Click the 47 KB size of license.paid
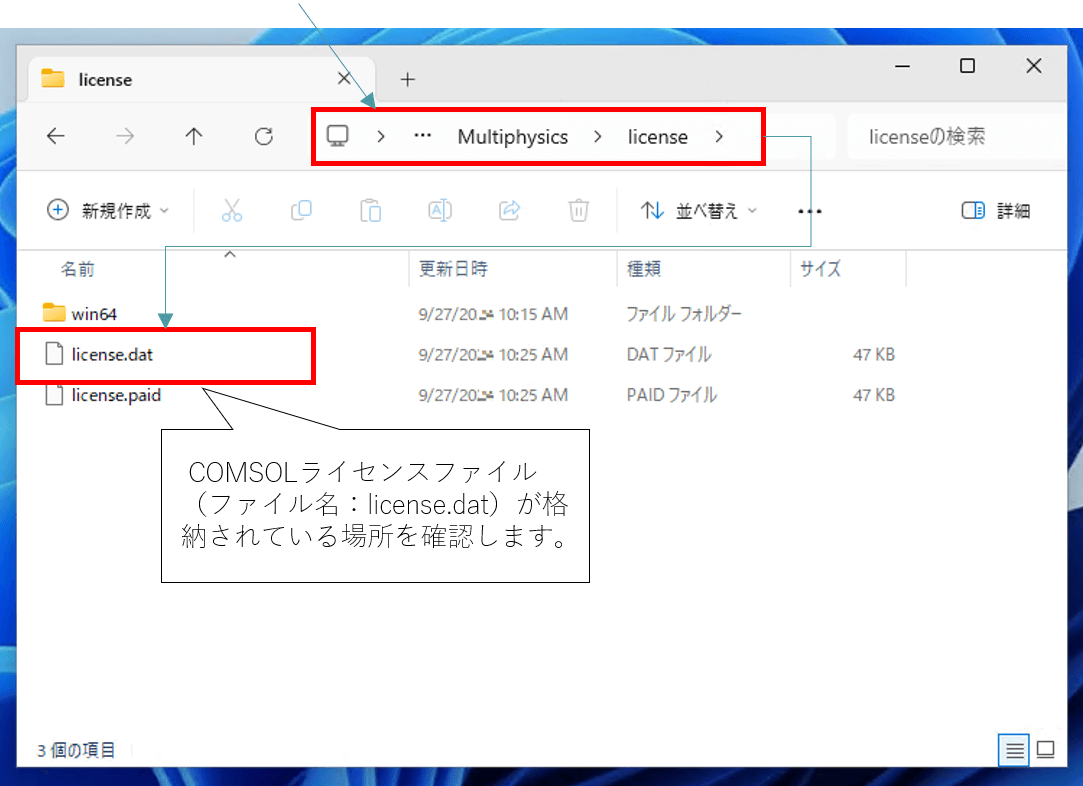 [x=874, y=395]
